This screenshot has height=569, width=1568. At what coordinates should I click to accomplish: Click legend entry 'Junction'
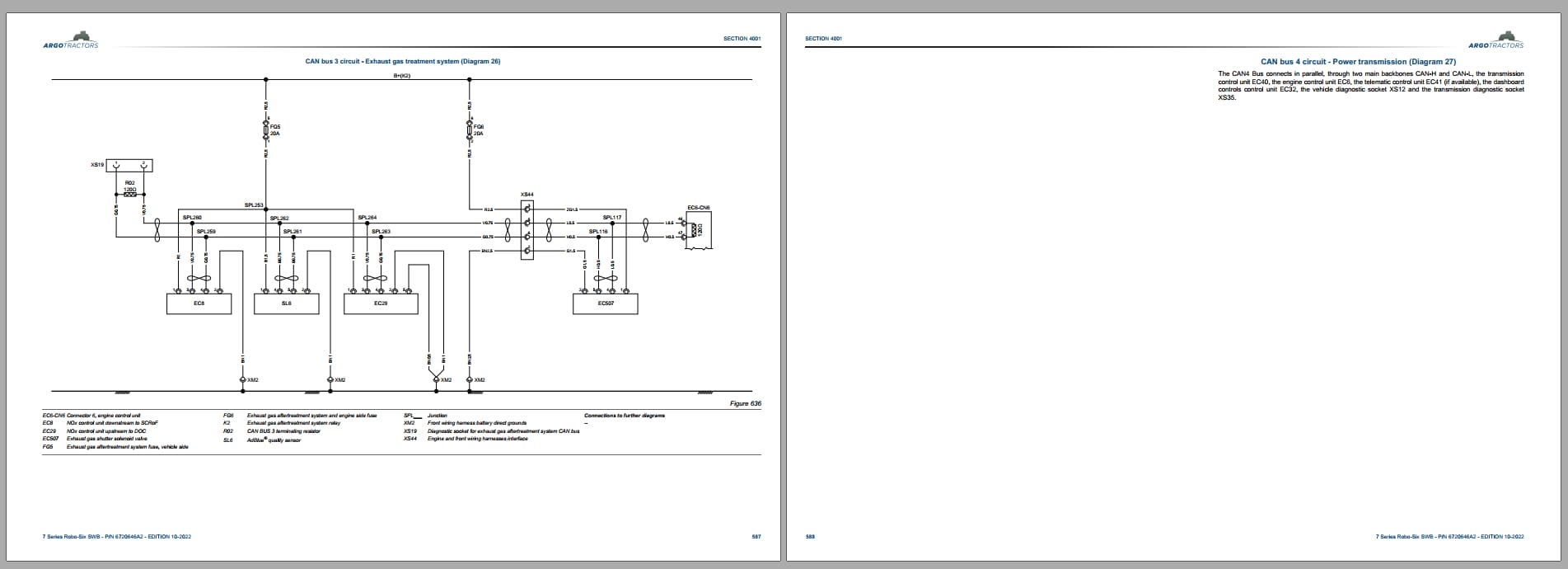click(438, 416)
